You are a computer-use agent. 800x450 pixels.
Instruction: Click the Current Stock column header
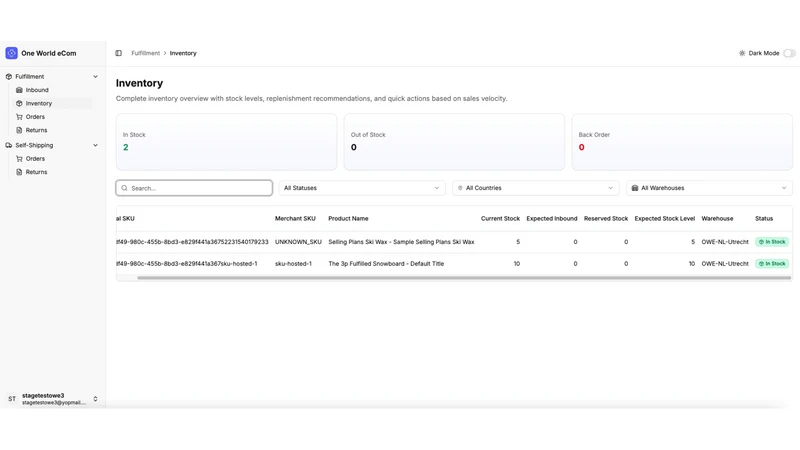(x=500, y=218)
